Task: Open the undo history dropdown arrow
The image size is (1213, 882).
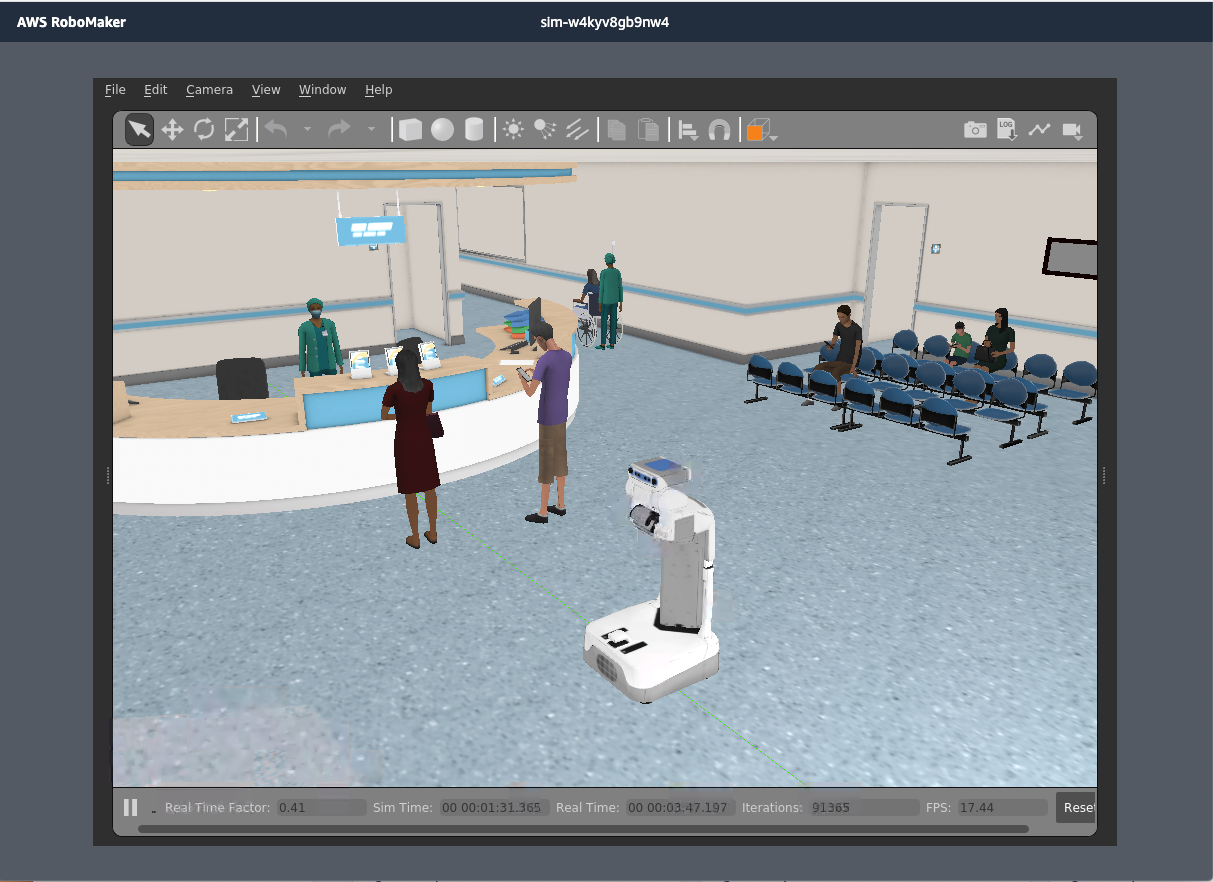Action: point(307,129)
